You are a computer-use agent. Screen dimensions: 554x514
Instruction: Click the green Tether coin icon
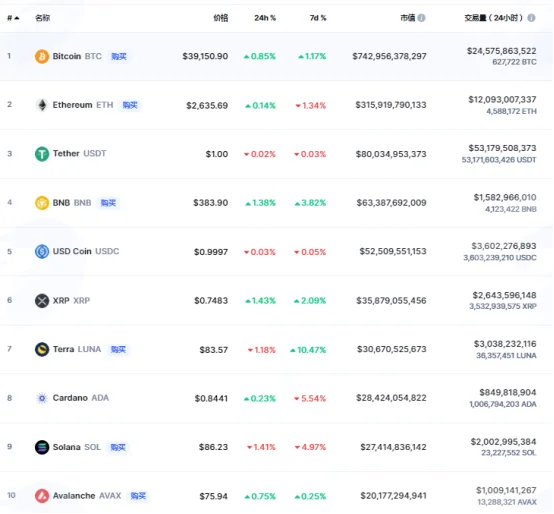pyautogui.click(x=42, y=154)
